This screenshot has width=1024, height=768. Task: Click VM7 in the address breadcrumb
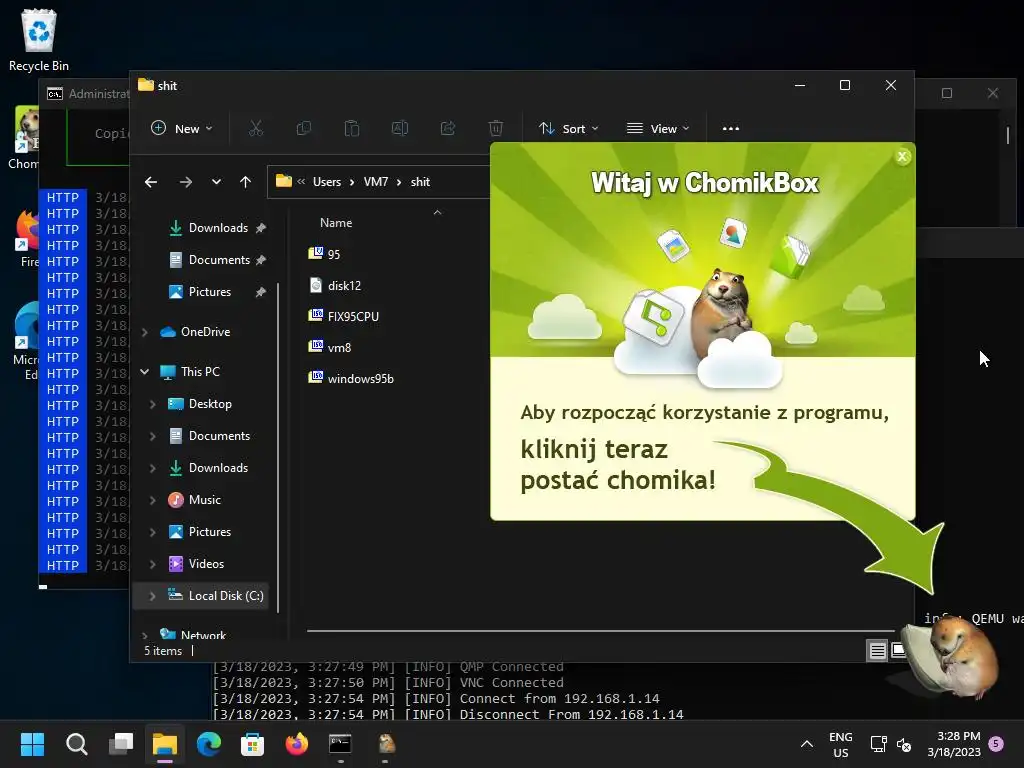(x=376, y=182)
